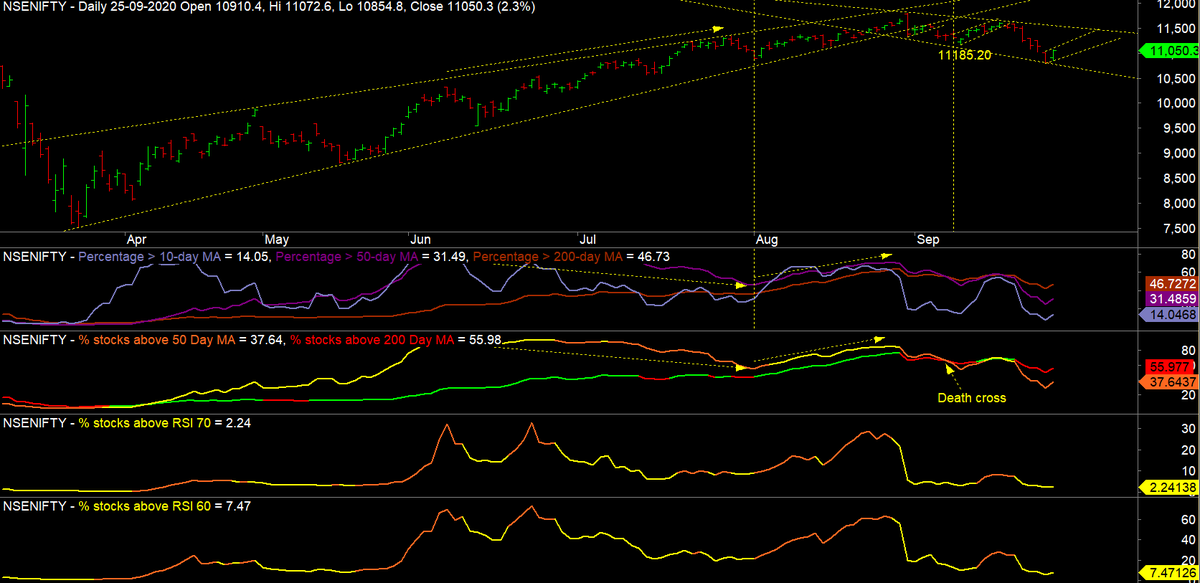Image resolution: width=1200 pixels, height=583 pixels.
Task: Click the '% stocks above 200 Day MA = 55.98' label
Action: [396, 341]
